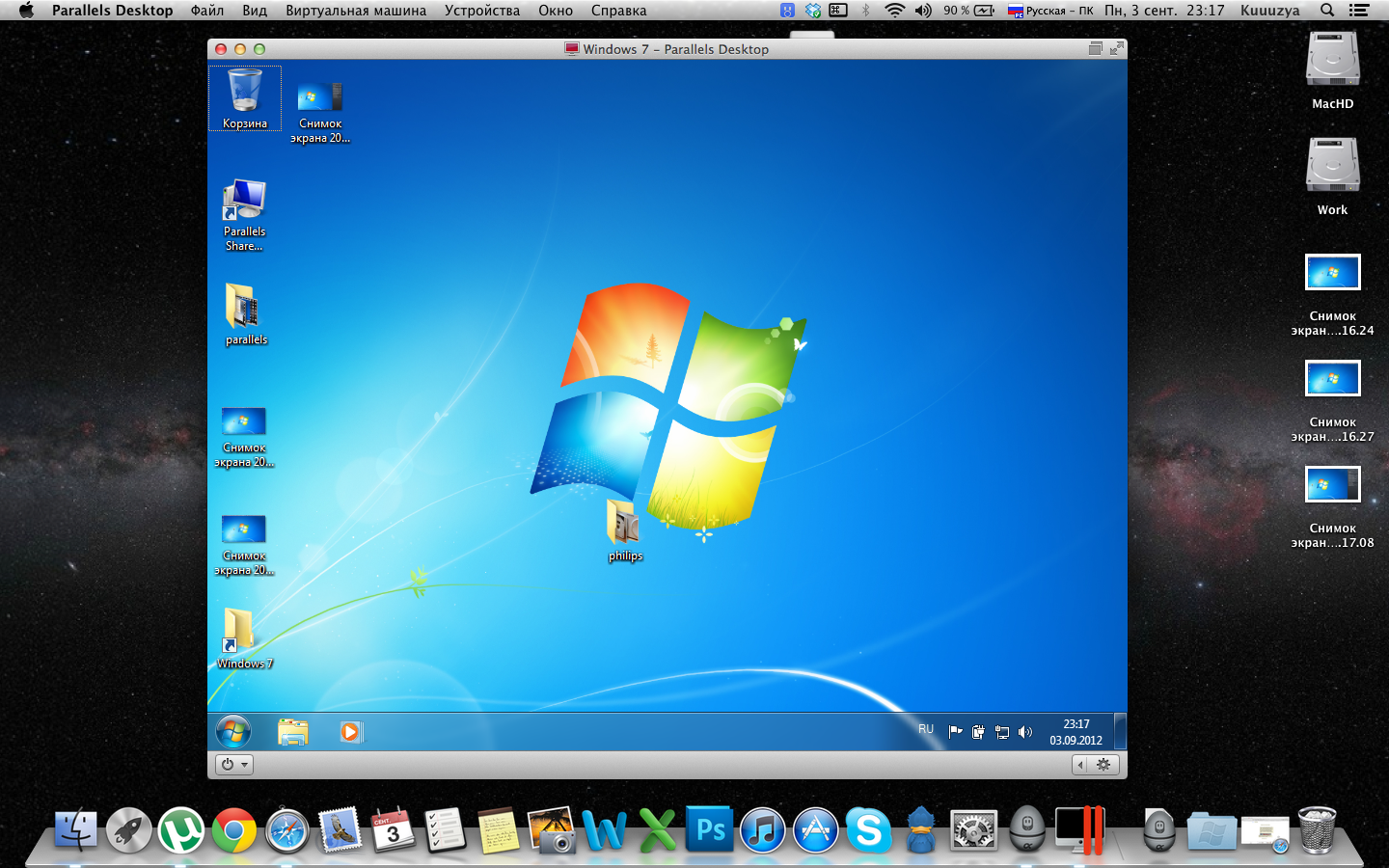Open the Устройства menu
Screen dimensions: 1389x868
(x=482, y=11)
